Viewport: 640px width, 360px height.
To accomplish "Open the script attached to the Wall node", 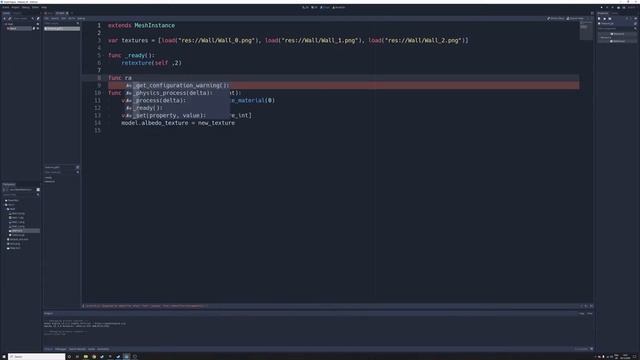I will tap(34, 28).
